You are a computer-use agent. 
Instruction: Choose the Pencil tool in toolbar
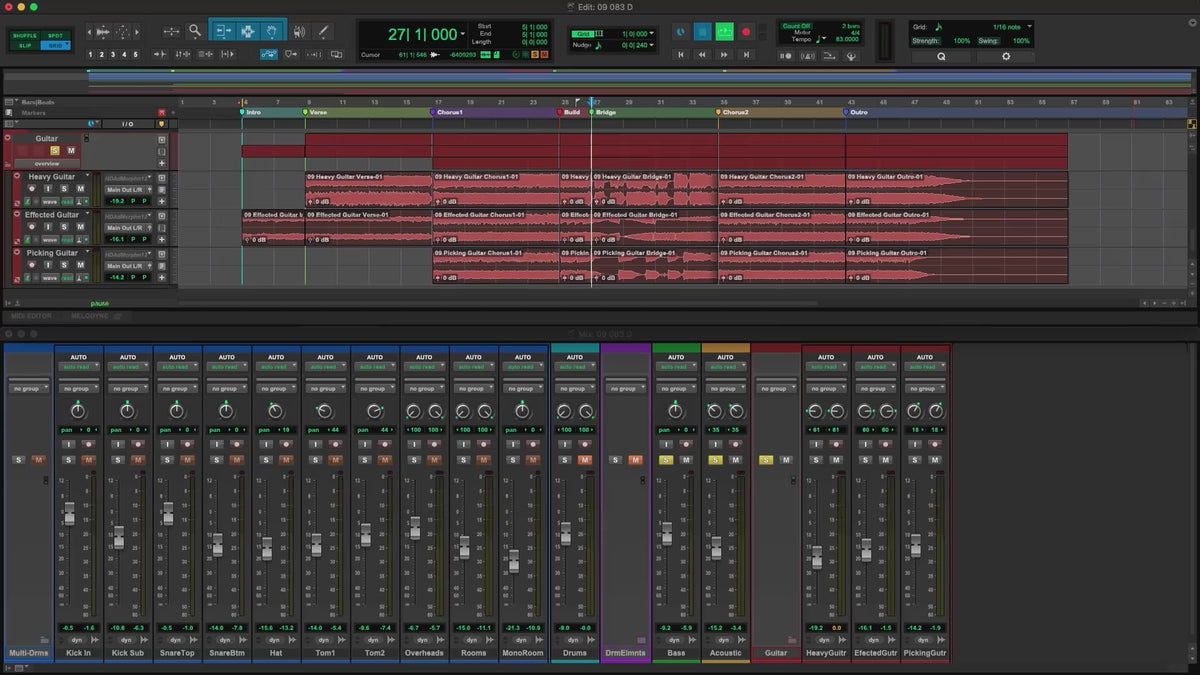pos(323,31)
